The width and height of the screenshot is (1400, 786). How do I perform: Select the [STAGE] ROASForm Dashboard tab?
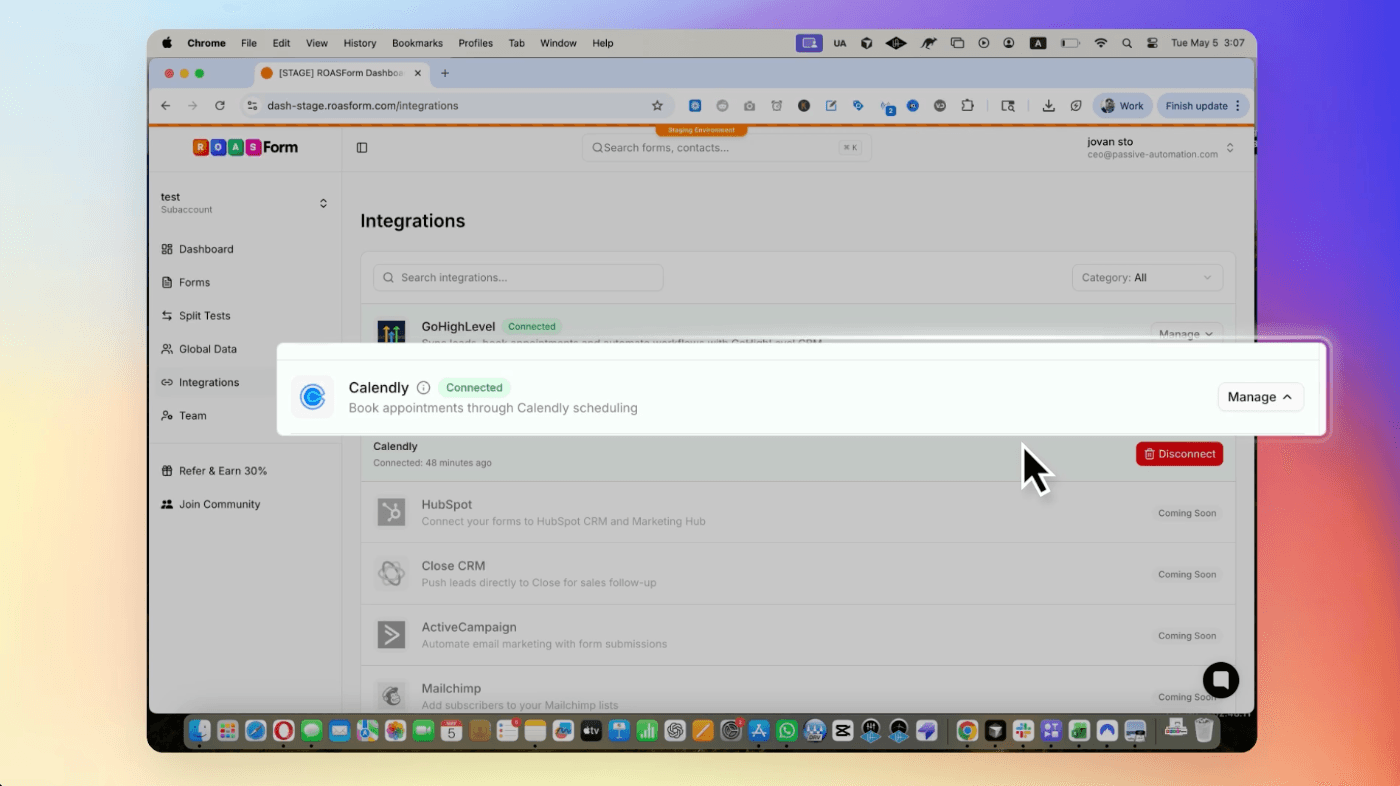coord(340,73)
